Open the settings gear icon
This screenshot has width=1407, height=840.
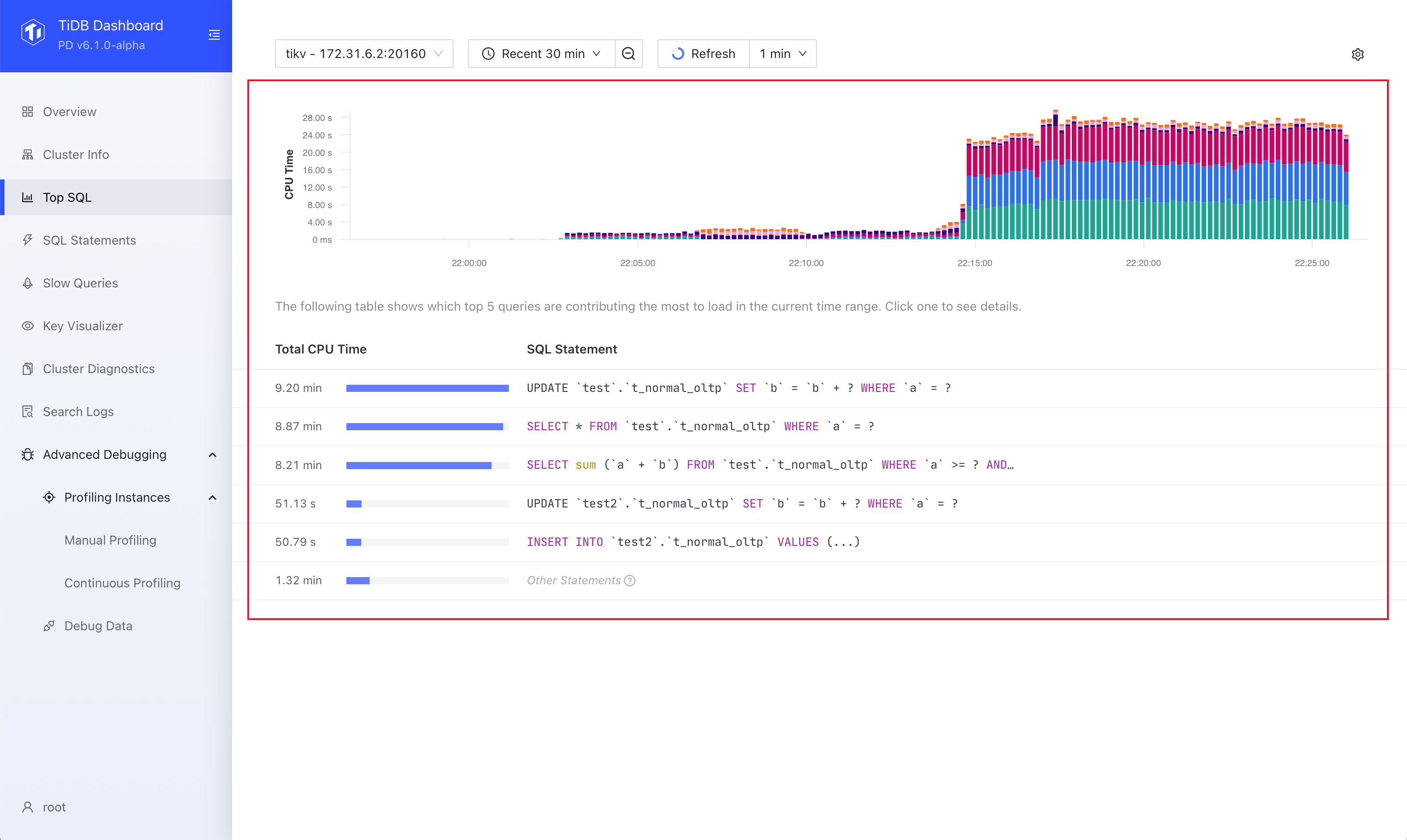1357,54
